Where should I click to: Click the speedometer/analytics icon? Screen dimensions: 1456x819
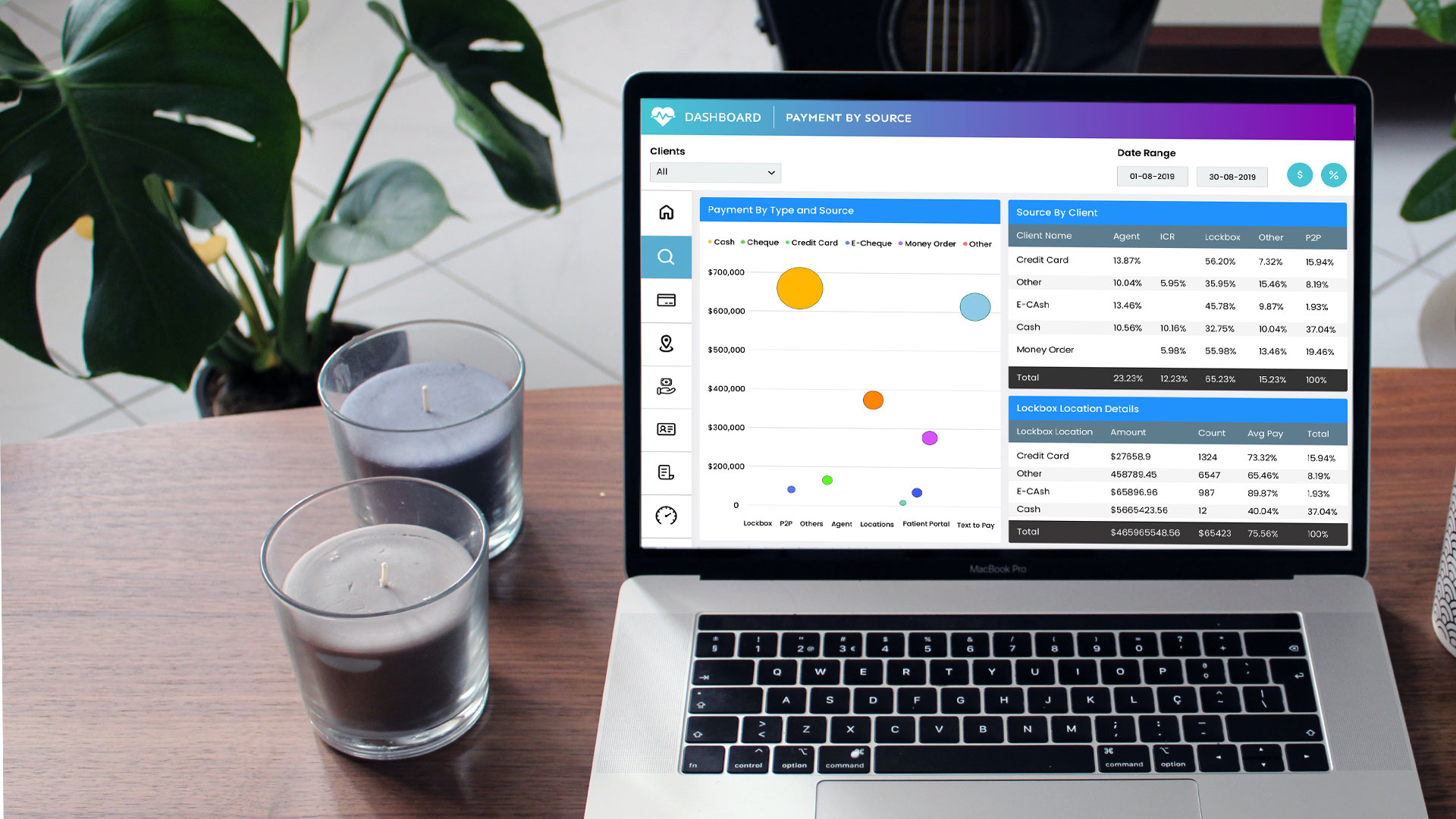[666, 515]
